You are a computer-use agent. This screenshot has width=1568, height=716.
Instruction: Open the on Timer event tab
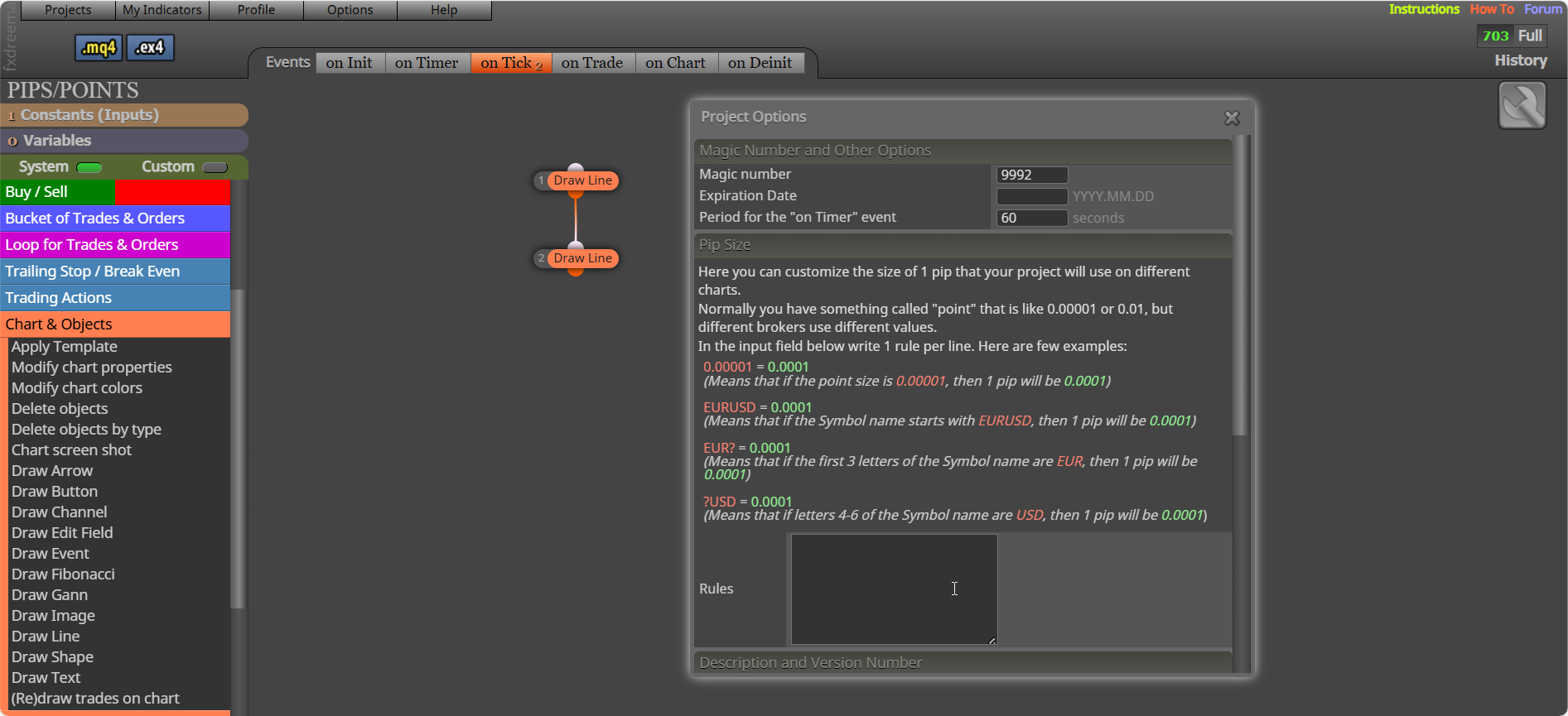[x=427, y=63]
